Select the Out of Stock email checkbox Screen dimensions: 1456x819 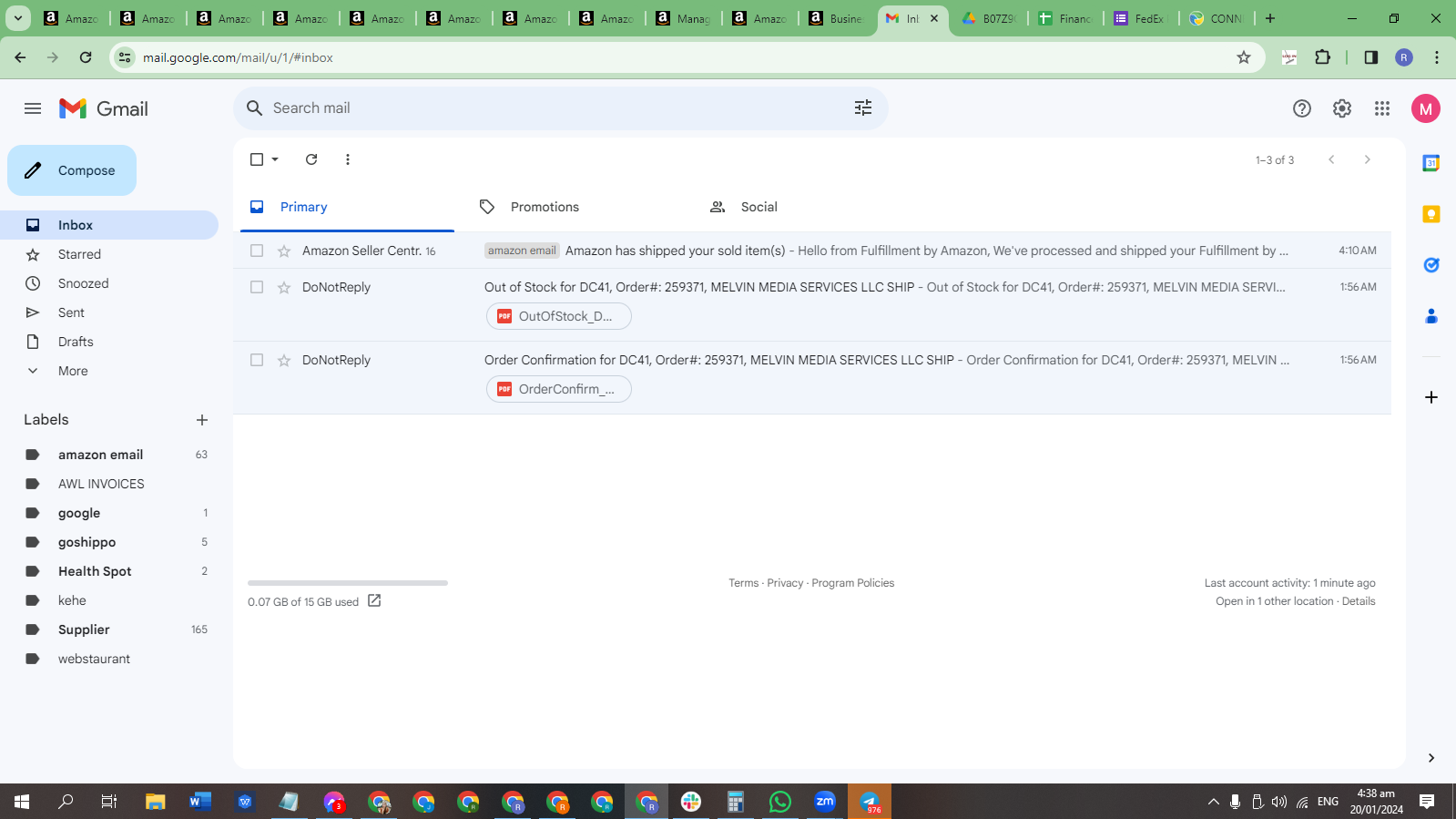pyautogui.click(x=257, y=287)
